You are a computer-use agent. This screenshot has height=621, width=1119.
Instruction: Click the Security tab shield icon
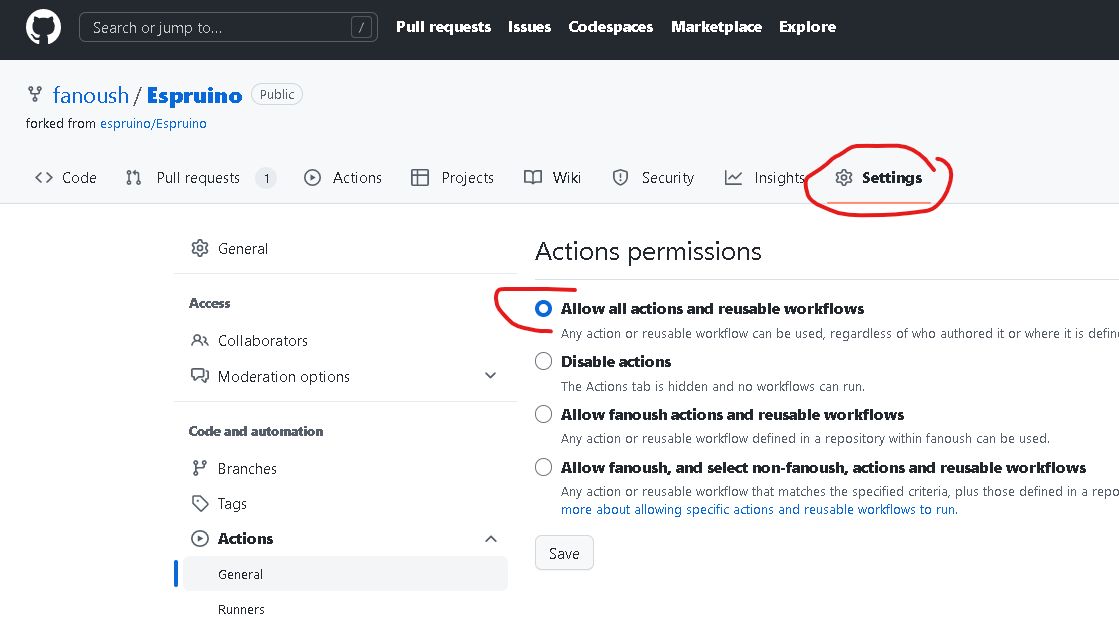click(620, 178)
